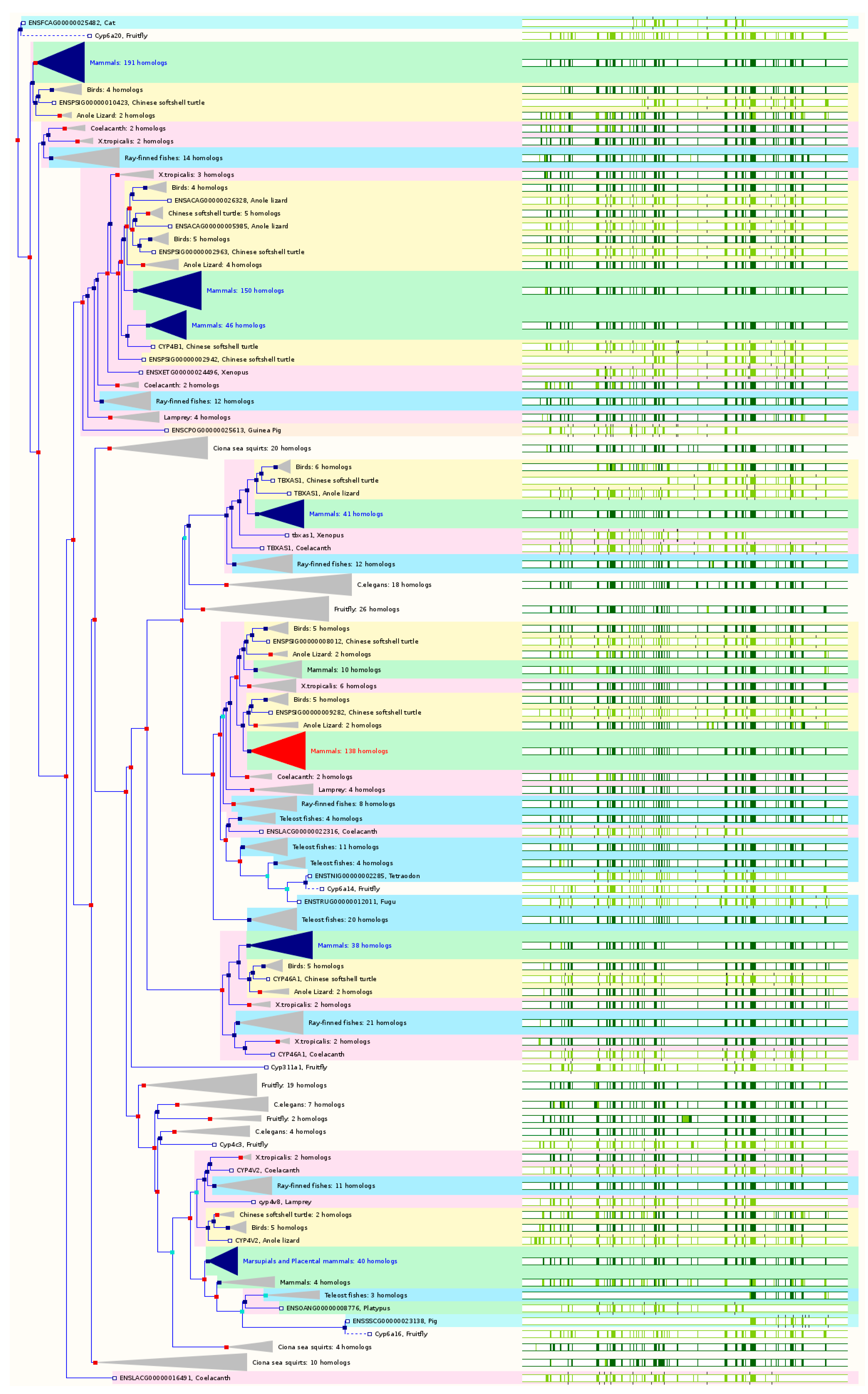The height and width of the screenshot is (1394, 868).
Task: Select leaf ENSCPOG00000025613, Guinea Pig
Action: [x=226, y=430]
